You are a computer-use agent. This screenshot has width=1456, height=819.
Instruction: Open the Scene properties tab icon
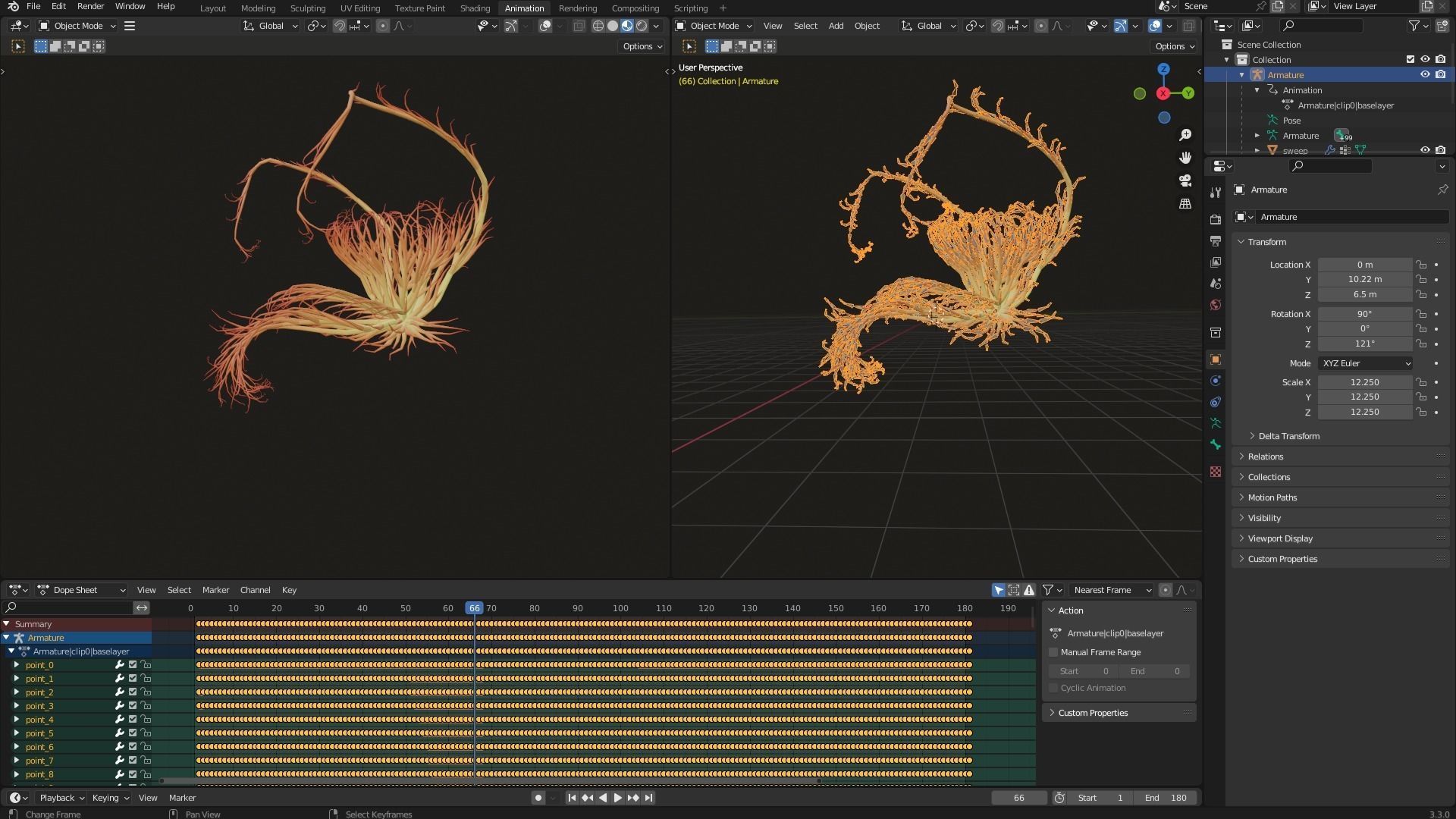click(1216, 284)
